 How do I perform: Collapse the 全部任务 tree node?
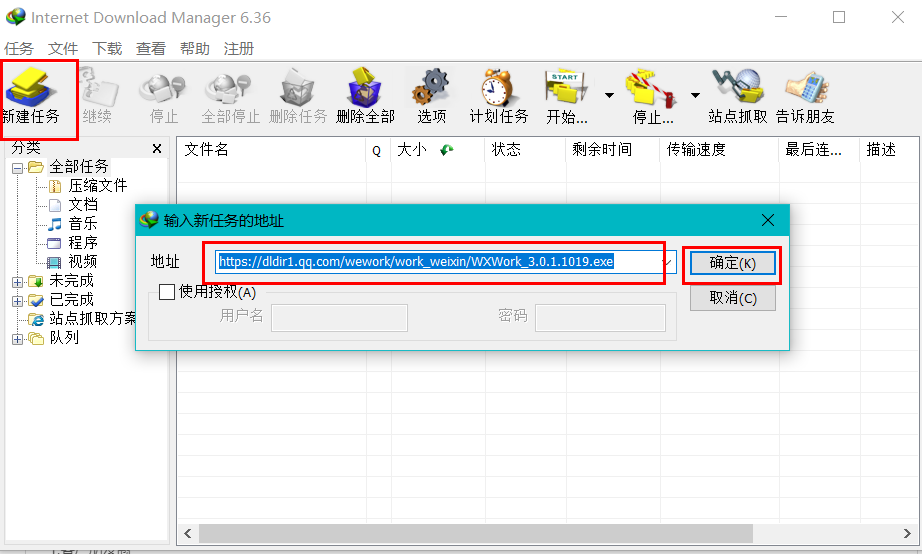pos(18,168)
